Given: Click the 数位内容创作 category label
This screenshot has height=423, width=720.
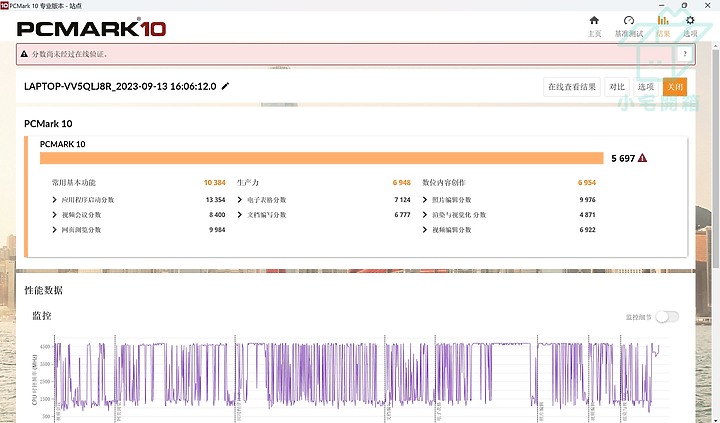Looking at the screenshot, I should click(444, 183).
